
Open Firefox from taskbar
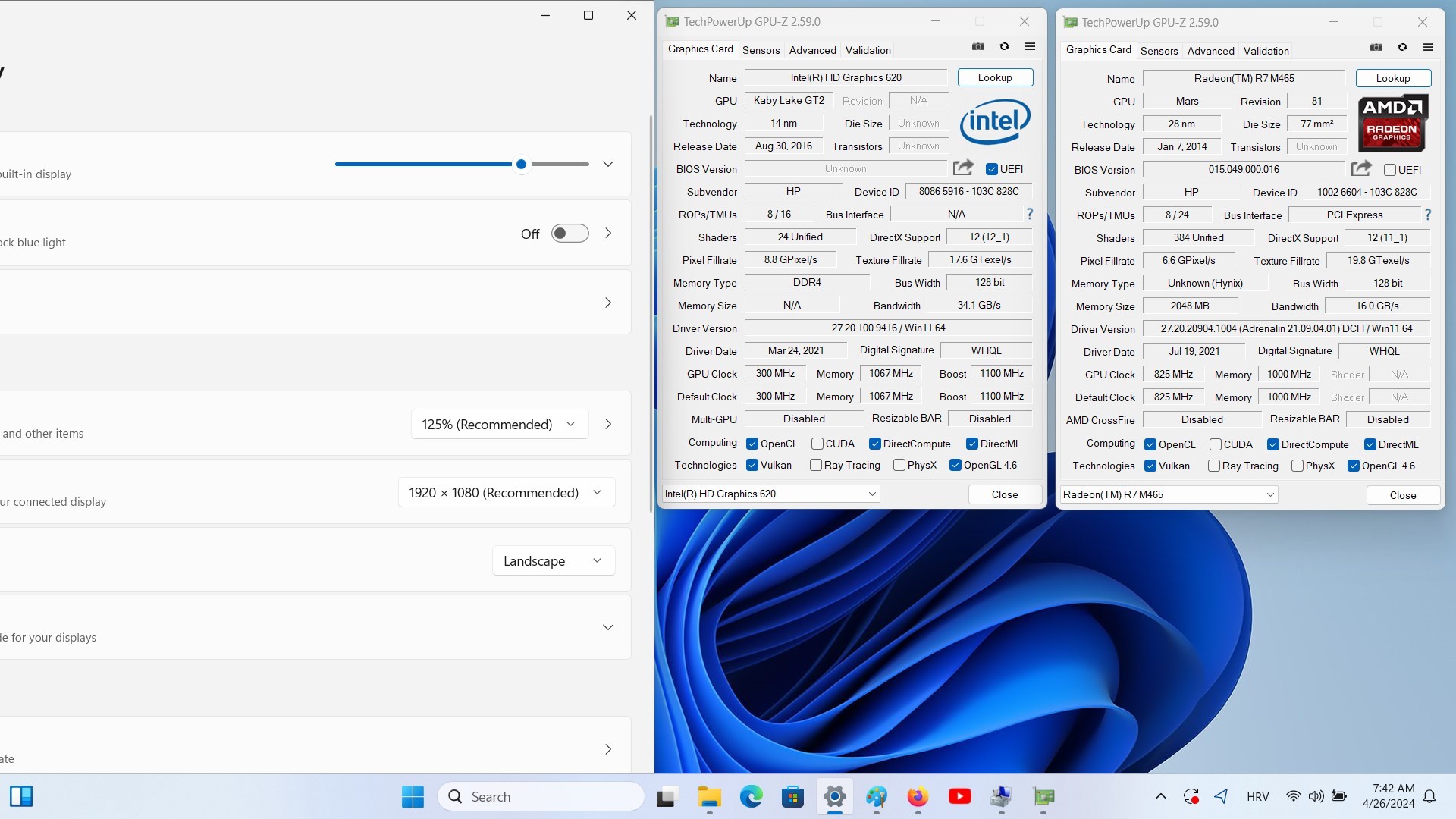click(918, 796)
